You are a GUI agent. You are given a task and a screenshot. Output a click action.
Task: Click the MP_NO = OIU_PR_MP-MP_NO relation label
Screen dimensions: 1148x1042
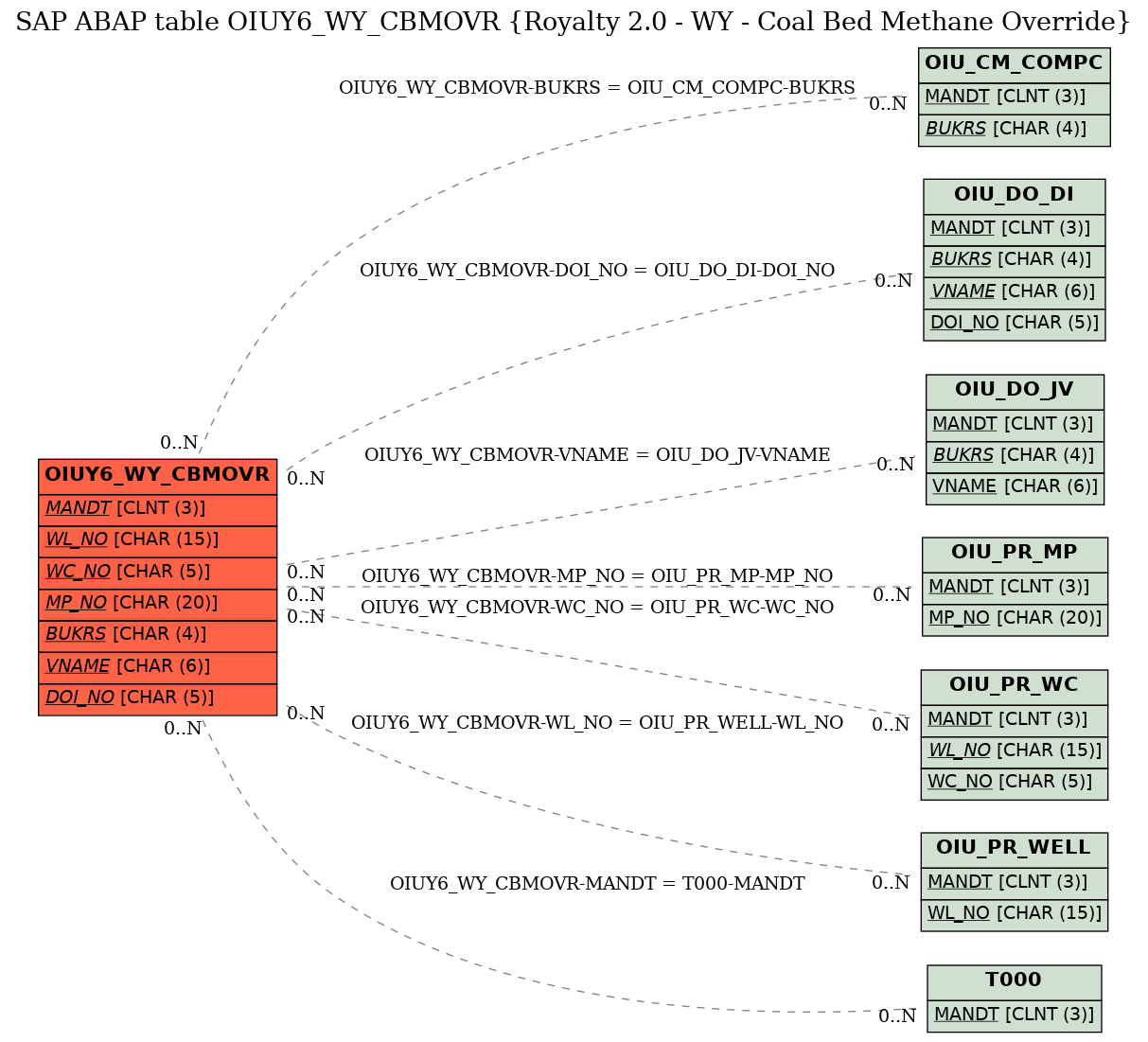(597, 576)
